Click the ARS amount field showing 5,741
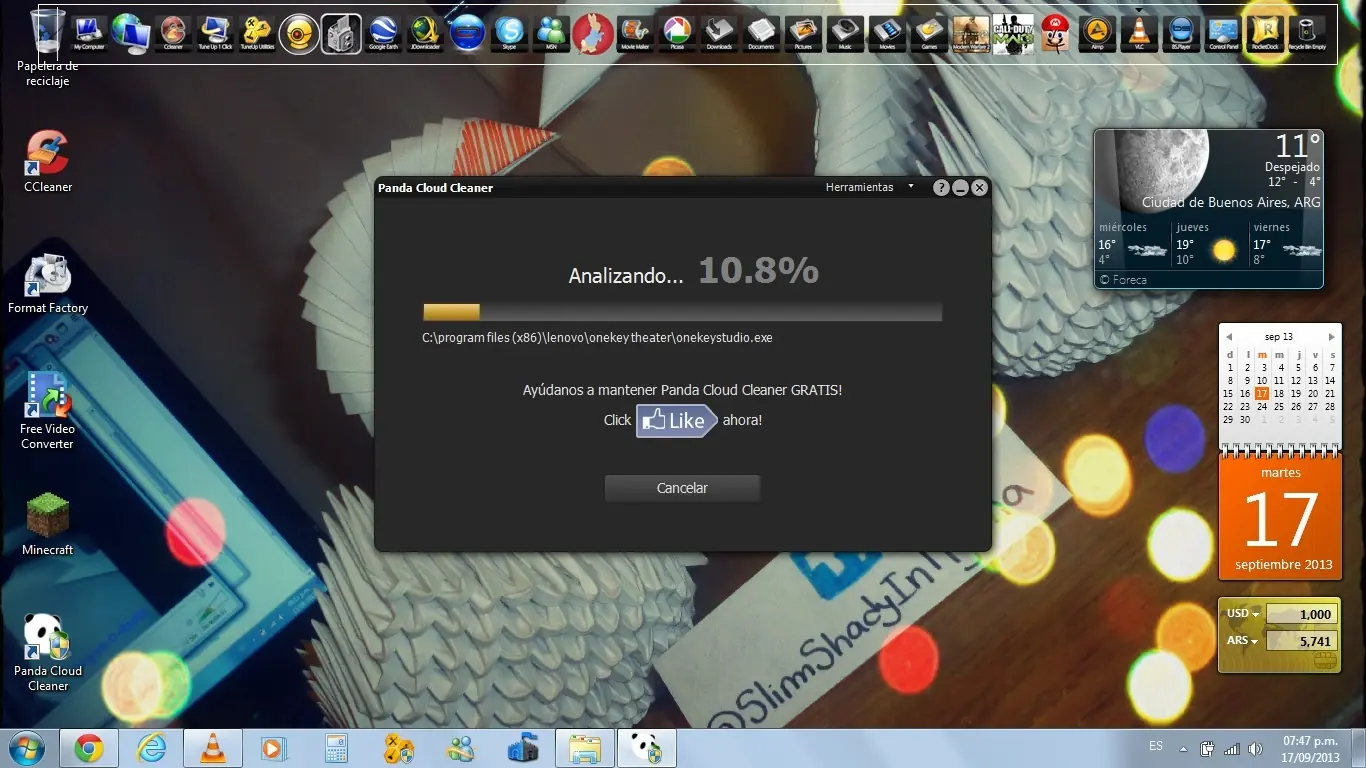Screen dimensions: 1366x768 [x=1301, y=641]
